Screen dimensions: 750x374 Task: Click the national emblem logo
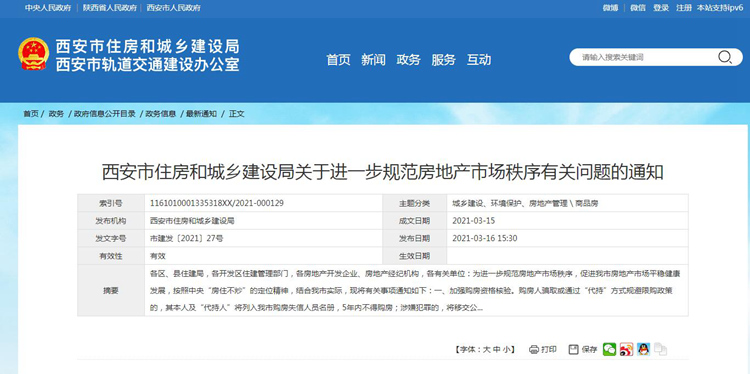click(33, 54)
